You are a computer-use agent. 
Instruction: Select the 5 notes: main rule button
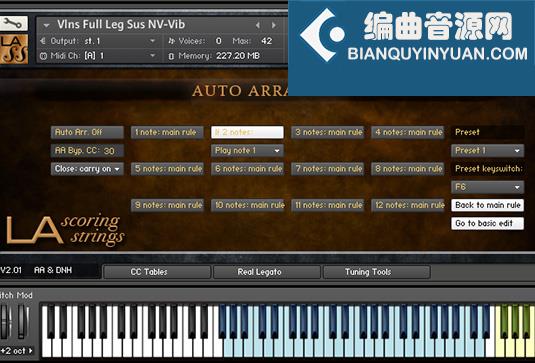(167, 169)
